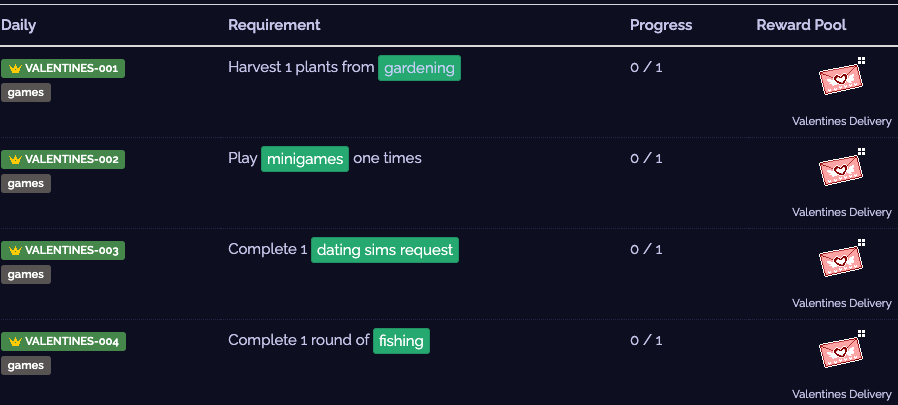Open the fishing link
The image size is (898, 405).
(401, 341)
